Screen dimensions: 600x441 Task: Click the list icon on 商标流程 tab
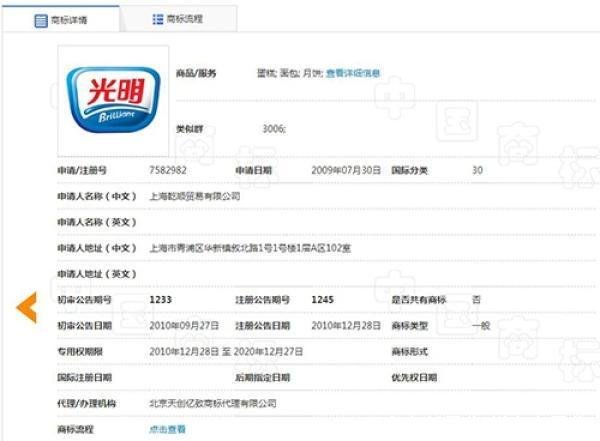tap(158, 20)
